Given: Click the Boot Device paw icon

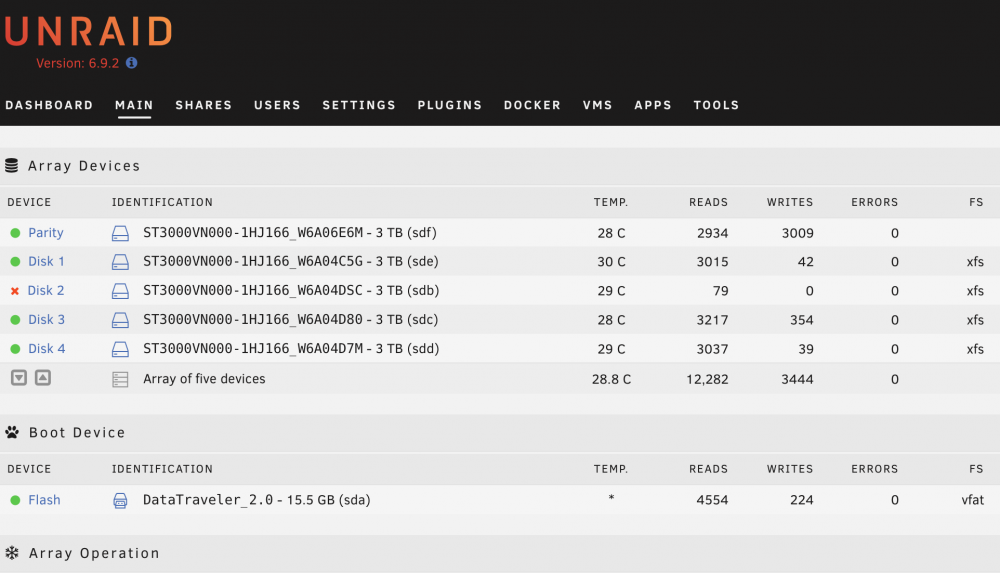Looking at the screenshot, I should [12, 433].
